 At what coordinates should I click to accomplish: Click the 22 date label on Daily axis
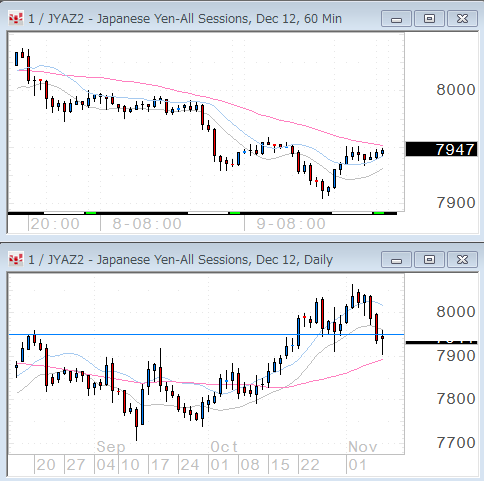(310, 465)
